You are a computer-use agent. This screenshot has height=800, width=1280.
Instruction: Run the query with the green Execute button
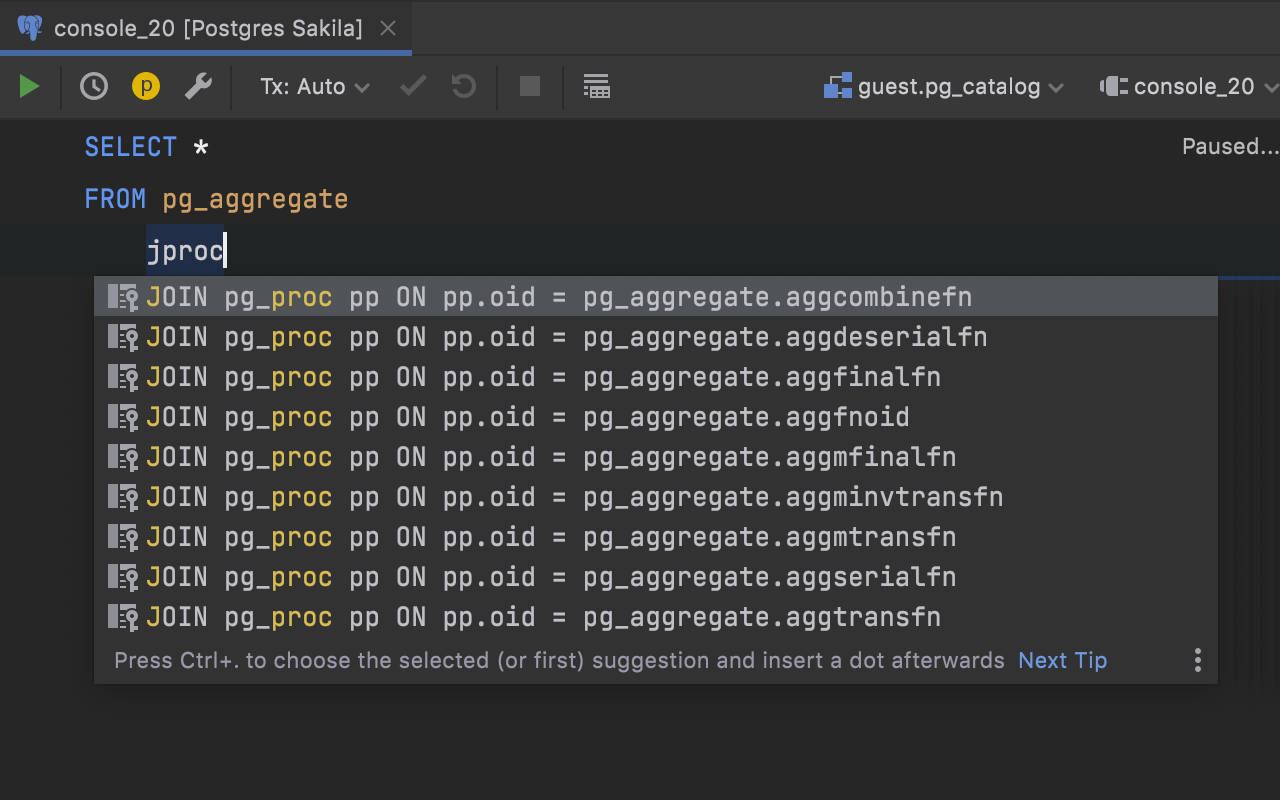[x=29, y=87]
